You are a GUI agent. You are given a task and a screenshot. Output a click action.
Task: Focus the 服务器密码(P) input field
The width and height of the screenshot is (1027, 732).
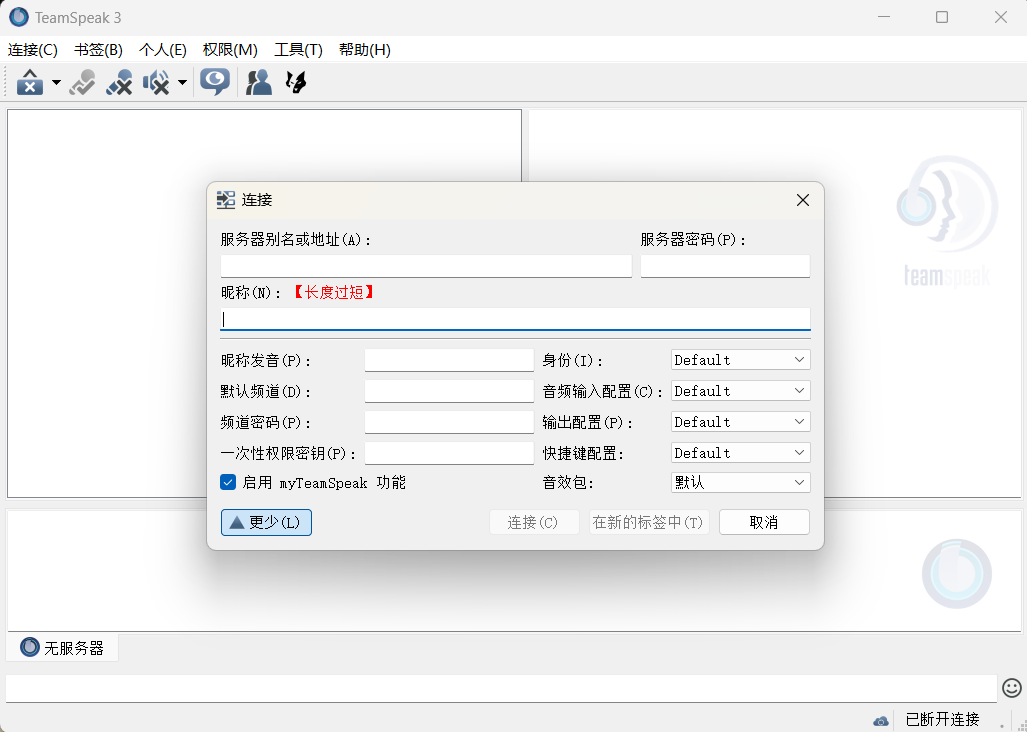pos(725,266)
